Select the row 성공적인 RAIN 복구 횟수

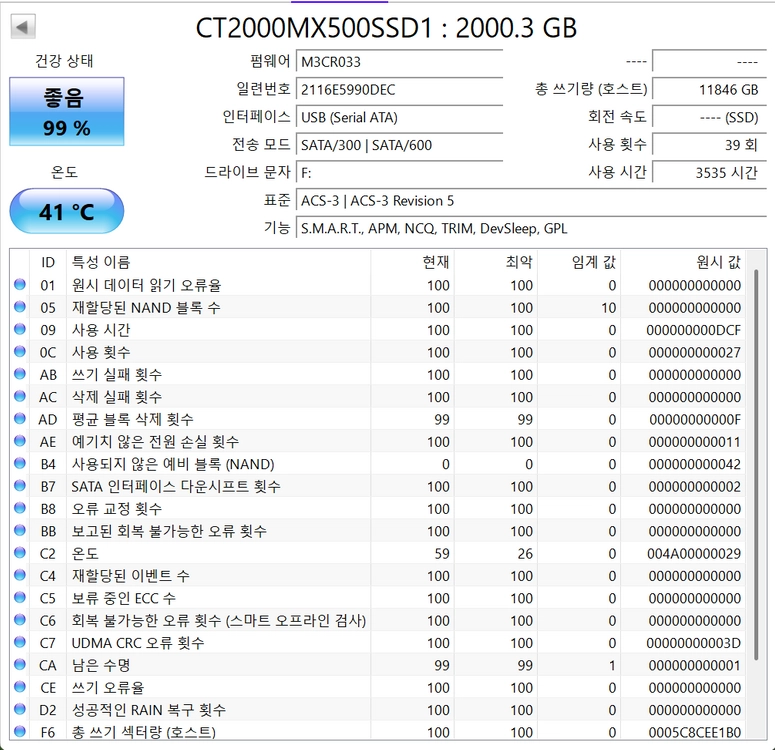tap(378, 710)
